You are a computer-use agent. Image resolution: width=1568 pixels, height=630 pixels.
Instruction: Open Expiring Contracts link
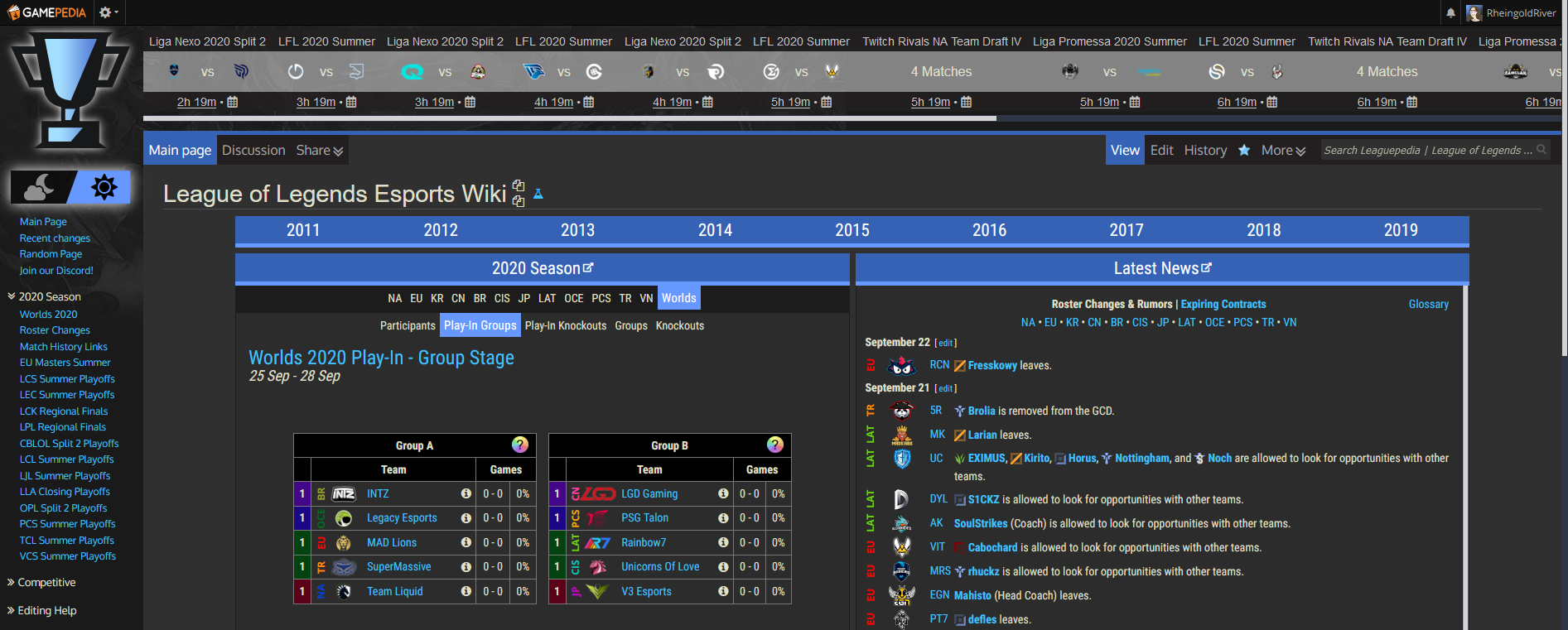1223,304
